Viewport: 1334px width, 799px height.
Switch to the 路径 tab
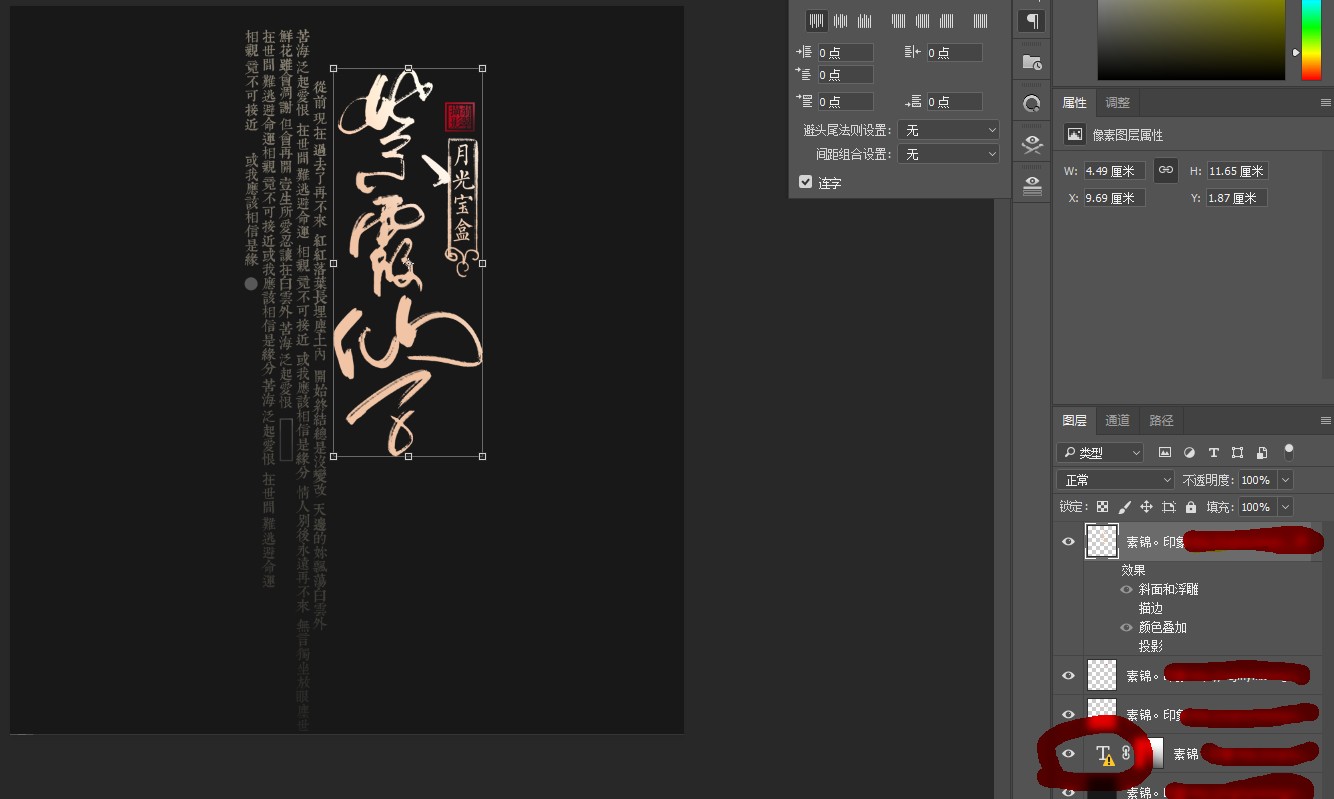pyautogui.click(x=1162, y=420)
